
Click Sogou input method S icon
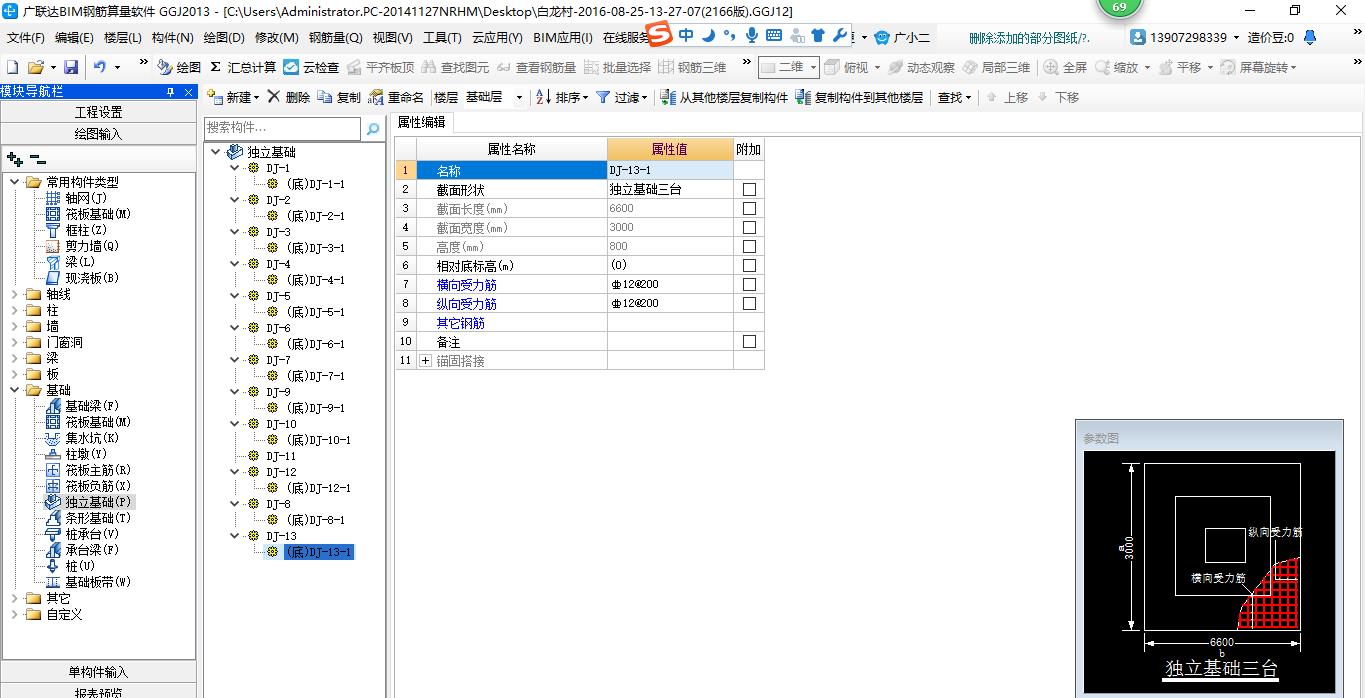point(659,36)
